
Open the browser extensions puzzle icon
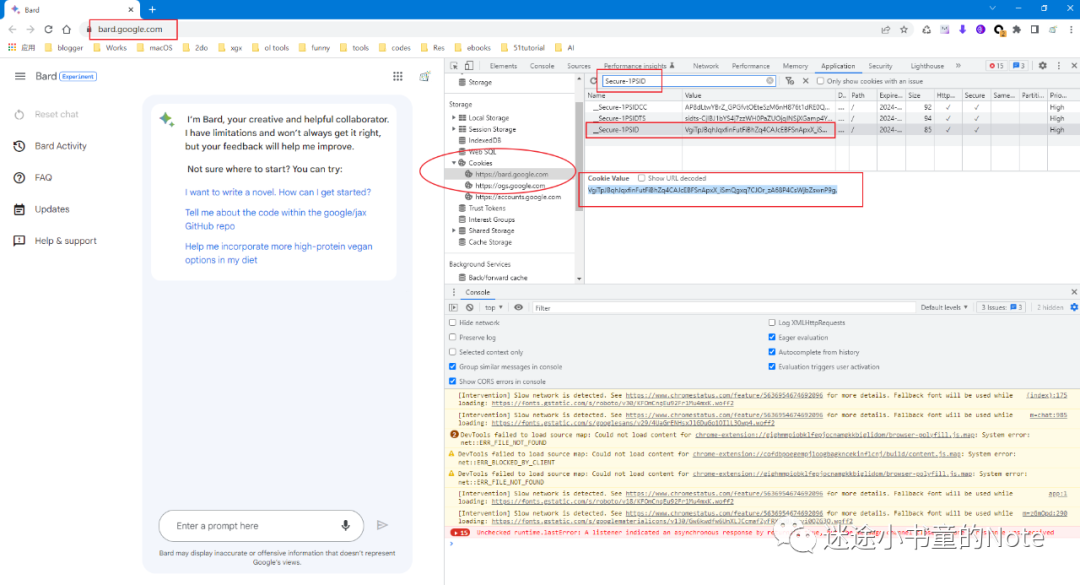tap(1017, 30)
